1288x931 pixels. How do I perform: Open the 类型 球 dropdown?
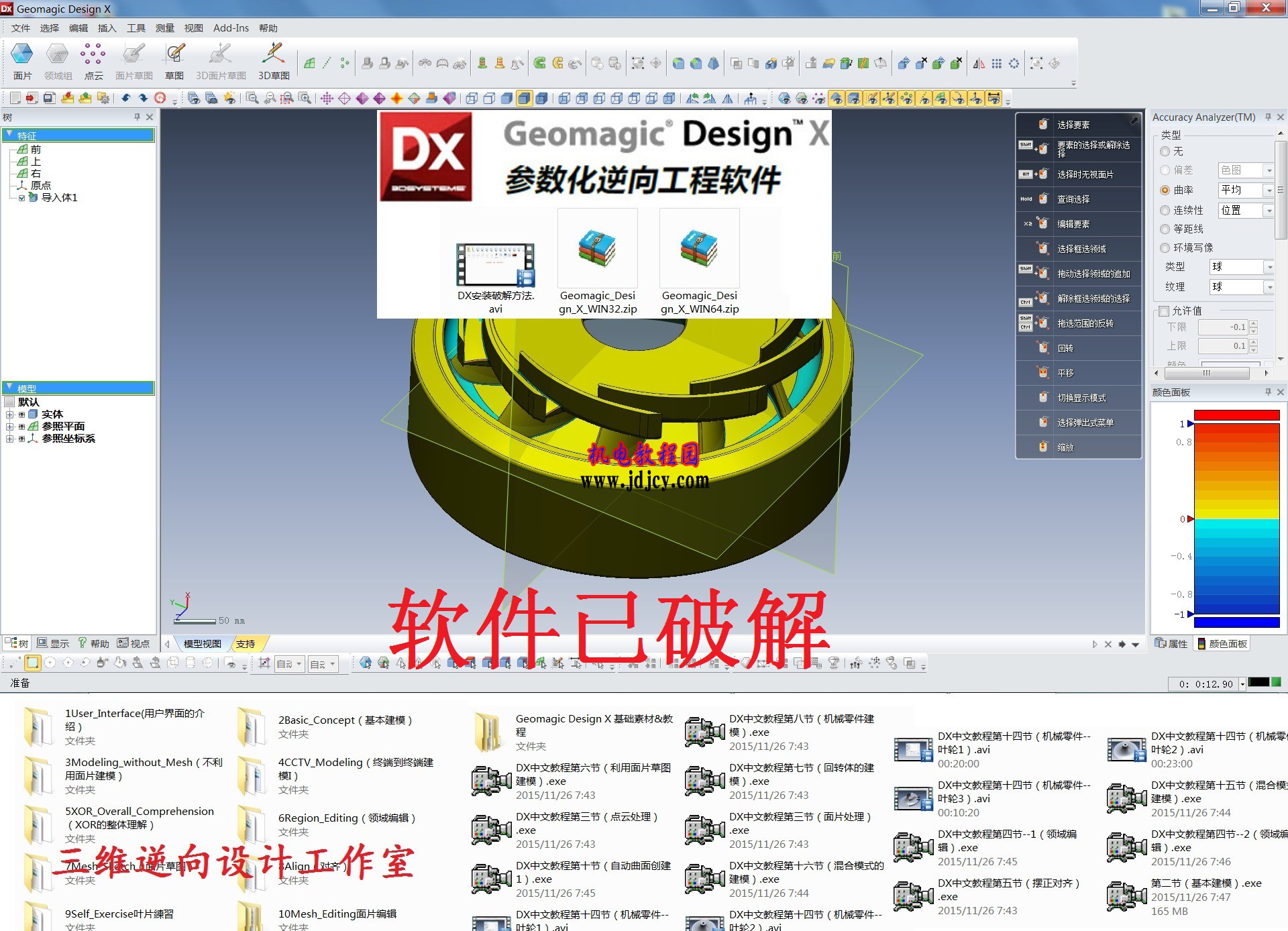click(x=1242, y=267)
